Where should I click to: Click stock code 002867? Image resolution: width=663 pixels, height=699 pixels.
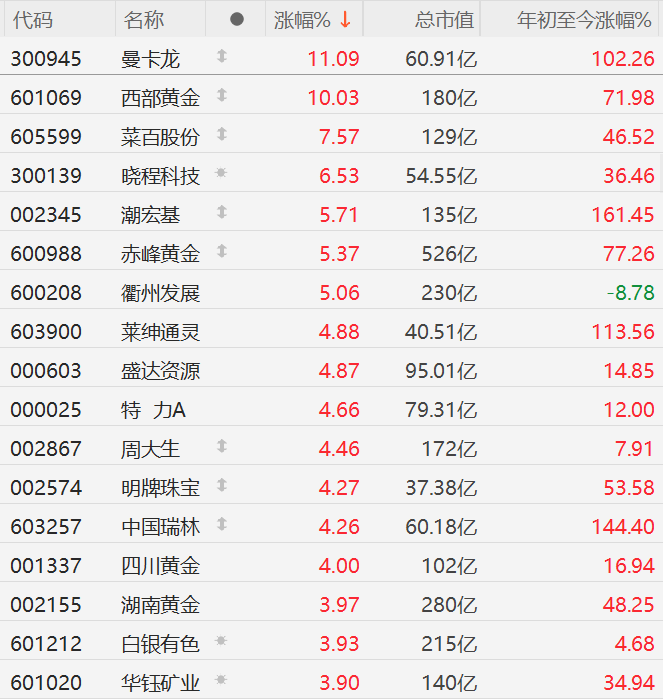(46, 449)
